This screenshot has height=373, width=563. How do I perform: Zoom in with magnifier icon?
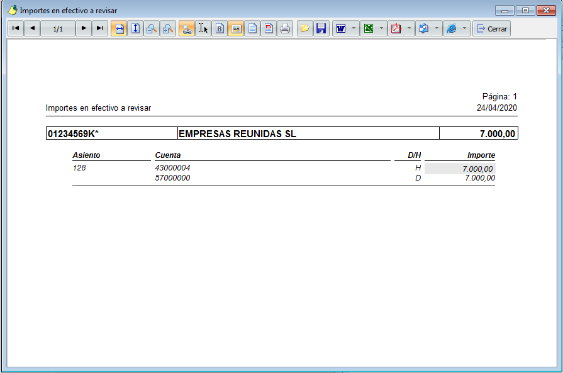pos(152,28)
